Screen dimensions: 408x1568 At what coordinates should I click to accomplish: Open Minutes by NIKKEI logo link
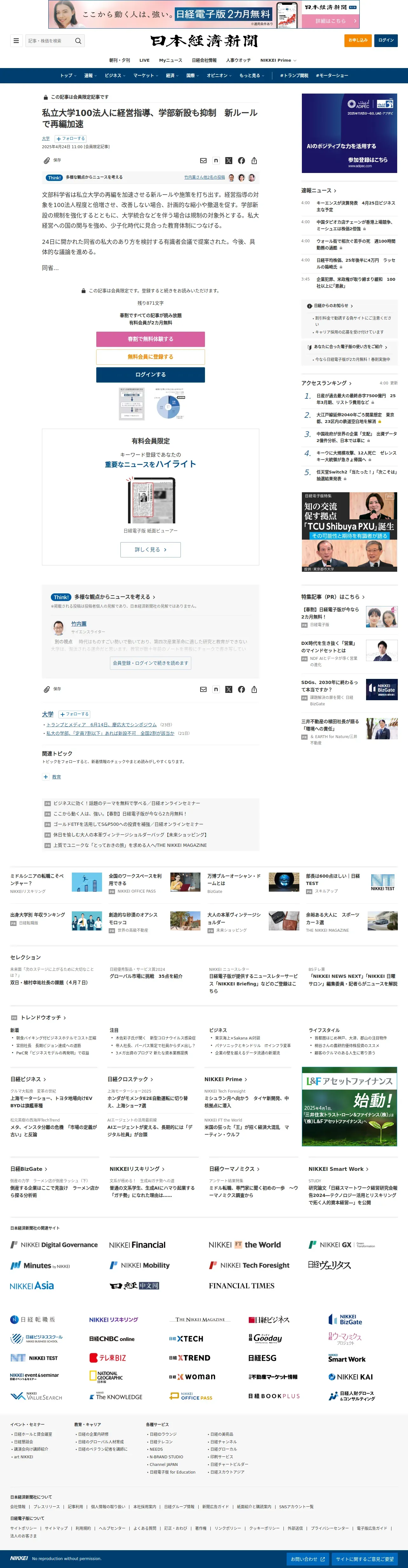(40, 1266)
